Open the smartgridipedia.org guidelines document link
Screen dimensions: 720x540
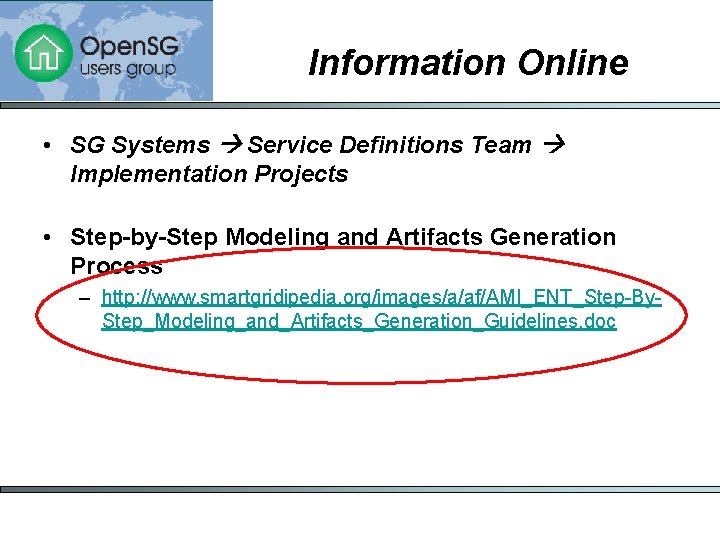tap(381, 309)
